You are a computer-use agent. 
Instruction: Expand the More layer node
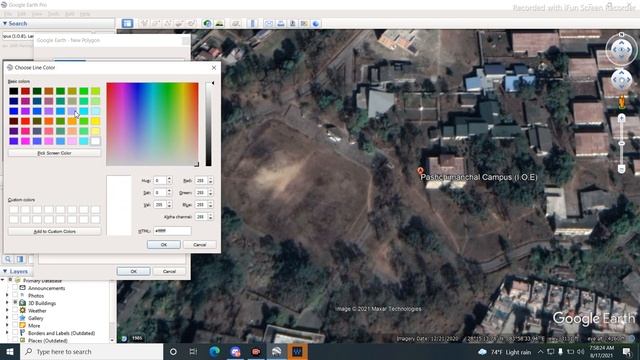7,326
